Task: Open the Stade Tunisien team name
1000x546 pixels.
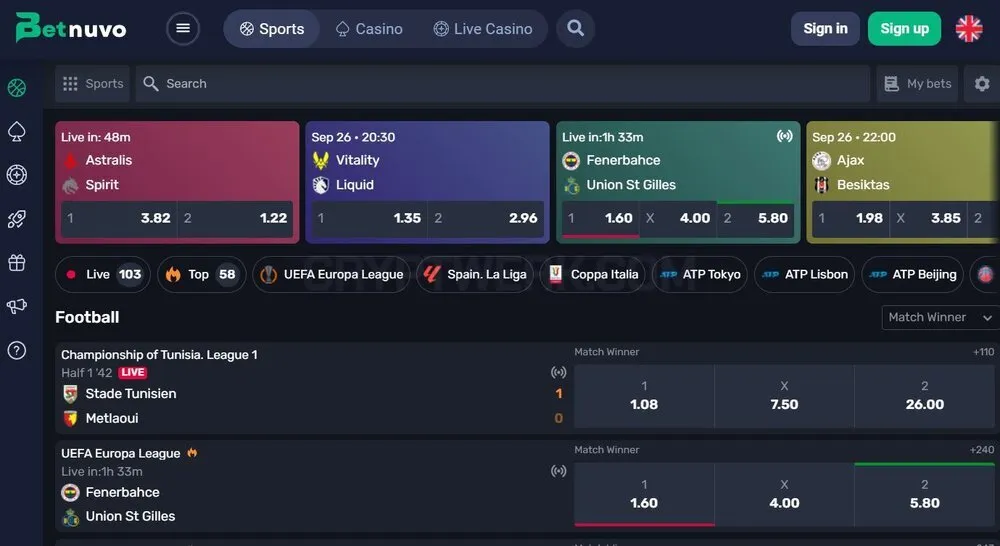Action: 131,394
